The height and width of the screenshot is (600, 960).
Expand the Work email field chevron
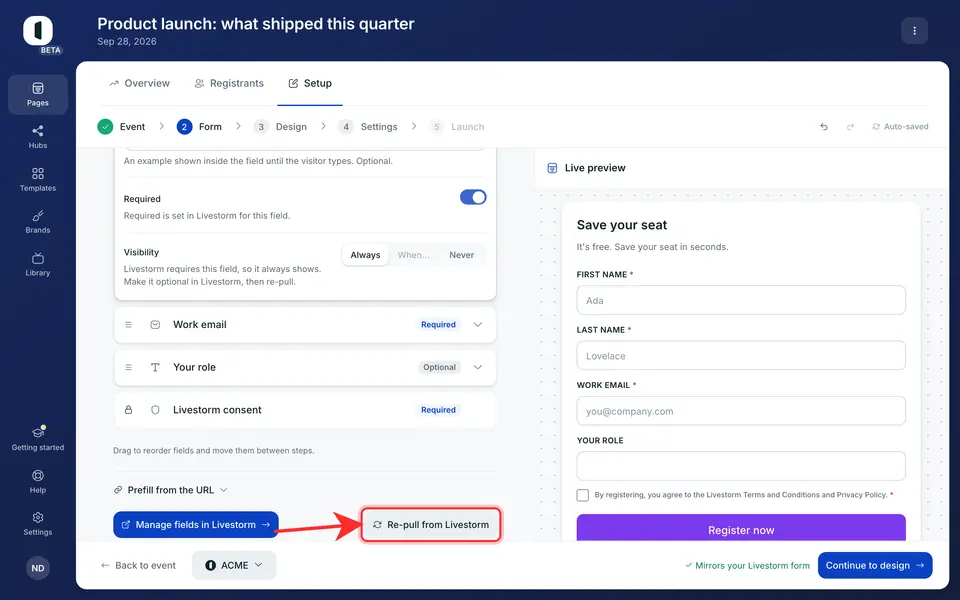[478, 324]
